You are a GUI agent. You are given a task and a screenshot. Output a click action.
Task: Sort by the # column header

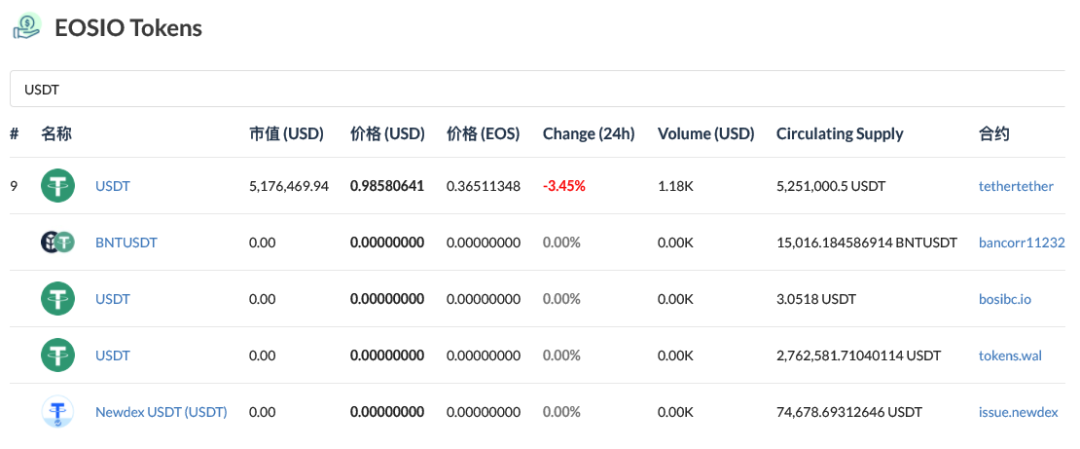(14, 134)
